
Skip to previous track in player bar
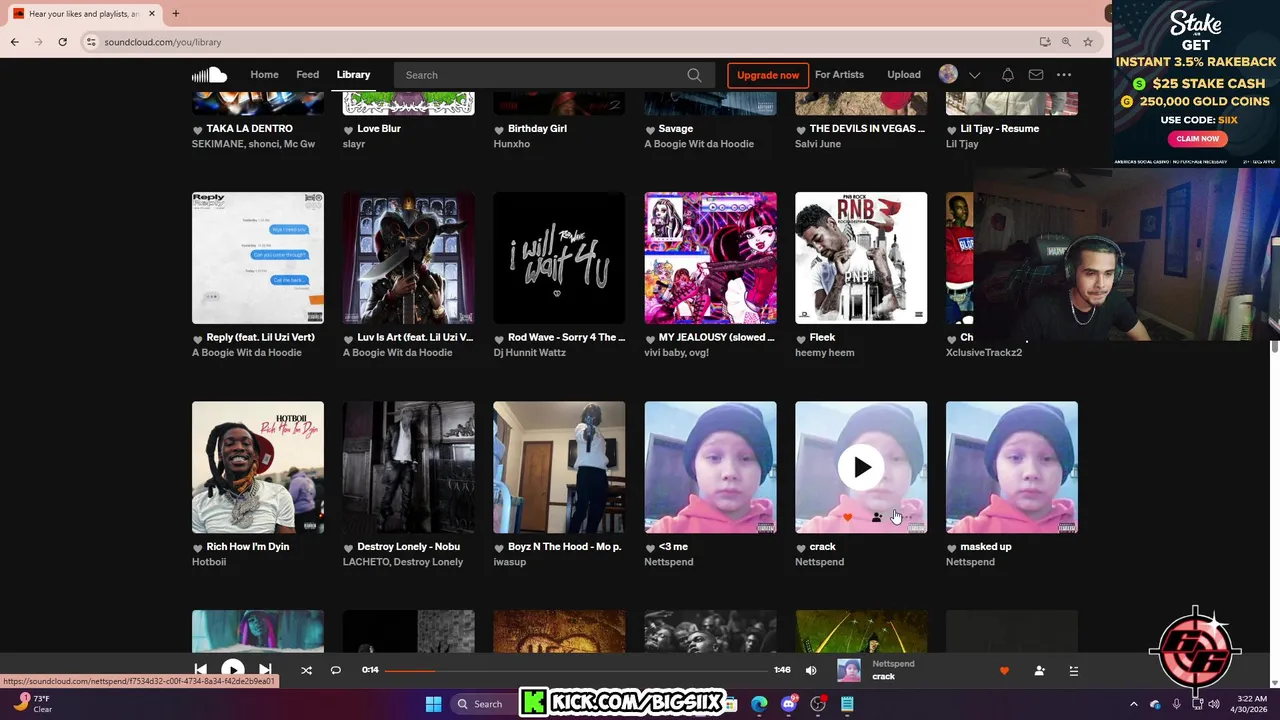(200, 670)
